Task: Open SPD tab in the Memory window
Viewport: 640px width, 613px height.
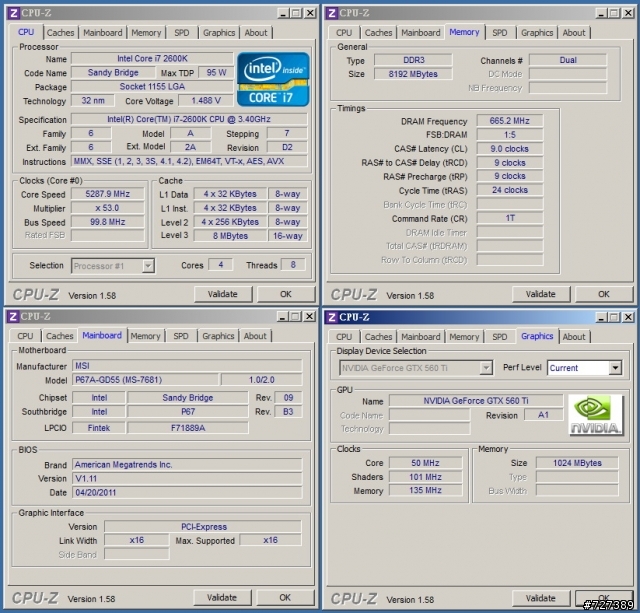Action: (500, 33)
